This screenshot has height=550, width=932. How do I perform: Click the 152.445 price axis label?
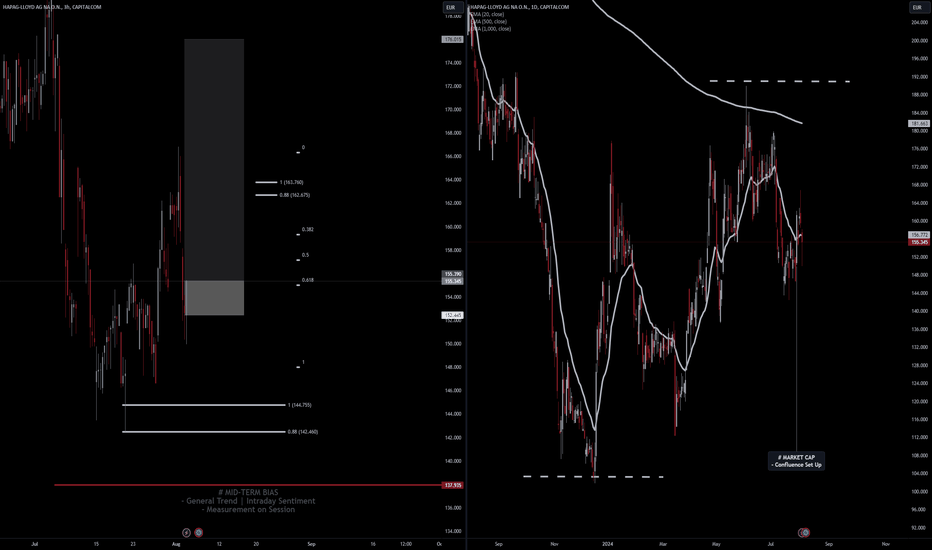453,315
